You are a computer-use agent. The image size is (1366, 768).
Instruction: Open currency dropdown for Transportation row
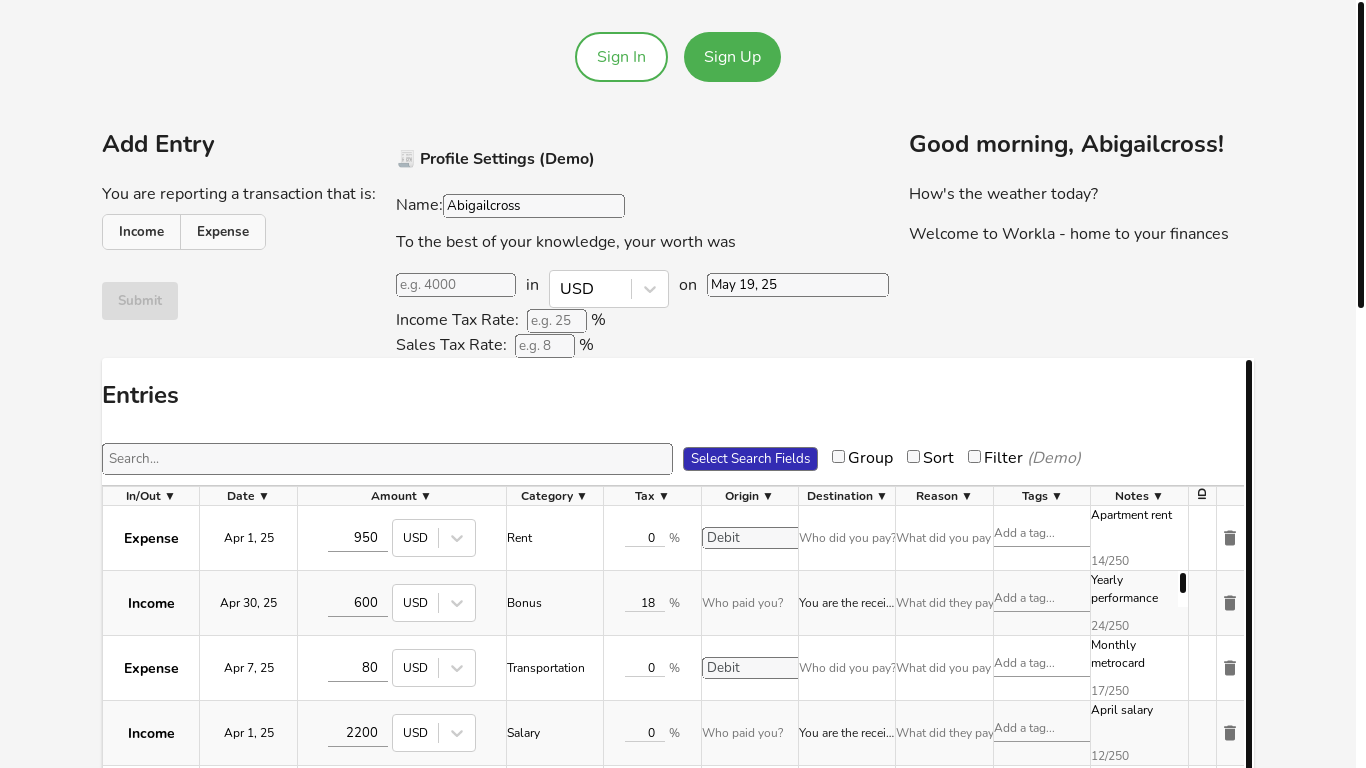pos(434,668)
